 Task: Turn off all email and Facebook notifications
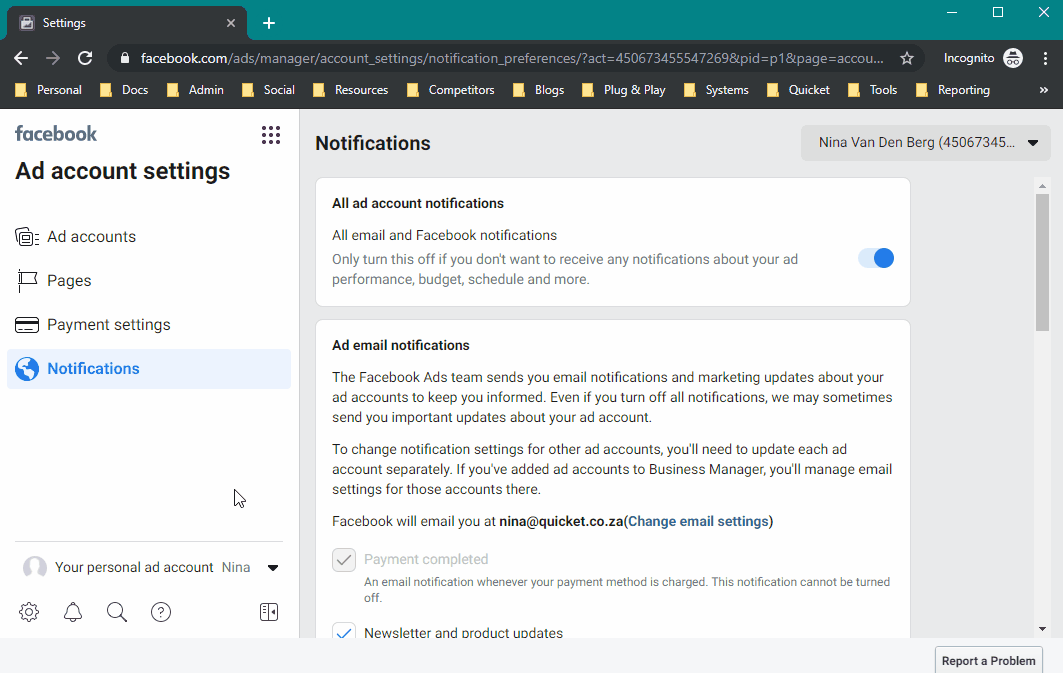tap(876, 258)
